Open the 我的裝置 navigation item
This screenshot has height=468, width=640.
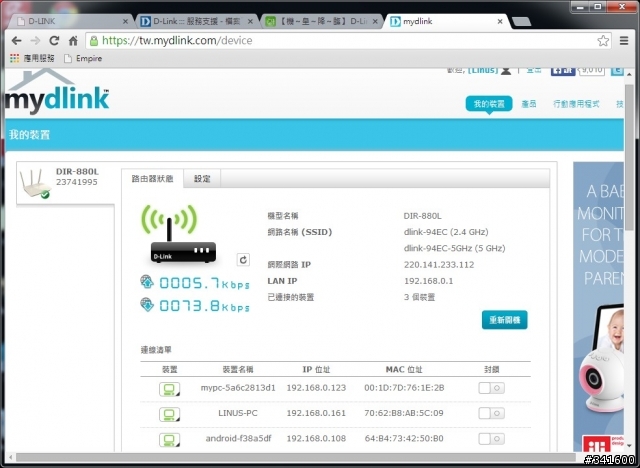click(x=489, y=104)
